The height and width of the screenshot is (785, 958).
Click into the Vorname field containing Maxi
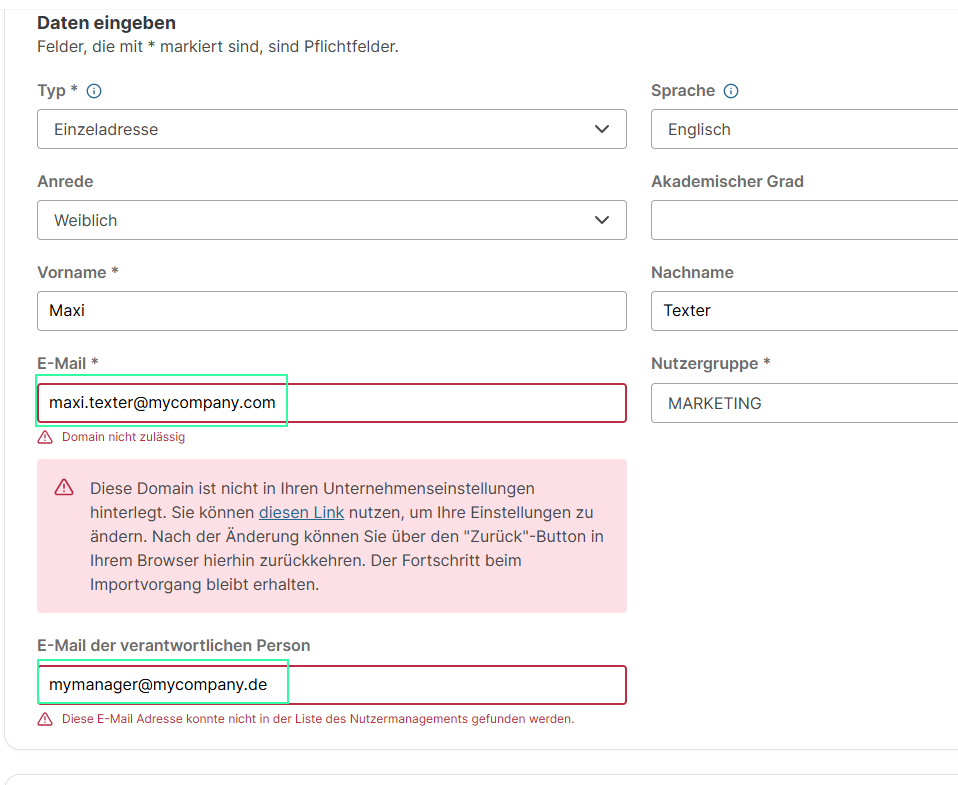[x=331, y=311]
